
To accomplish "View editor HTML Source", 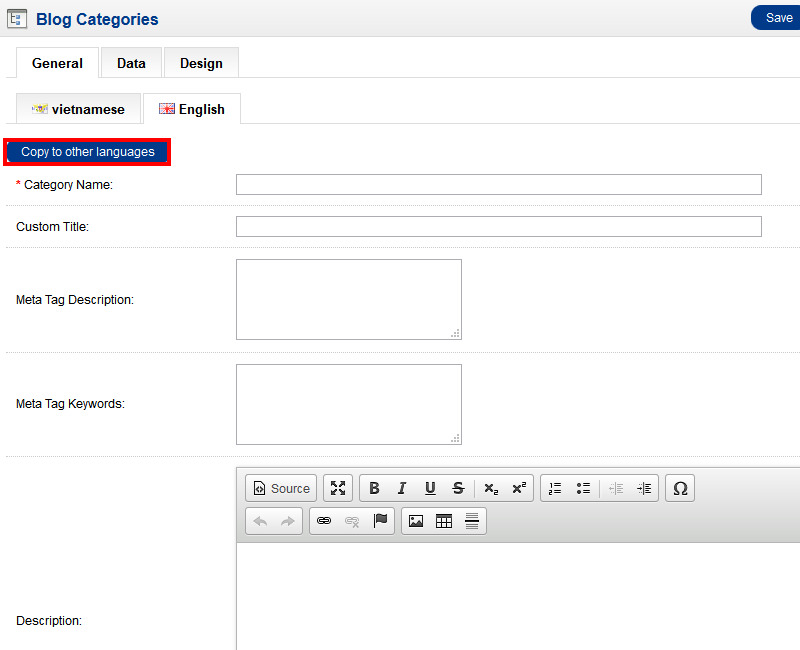I will click(x=281, y=488).
